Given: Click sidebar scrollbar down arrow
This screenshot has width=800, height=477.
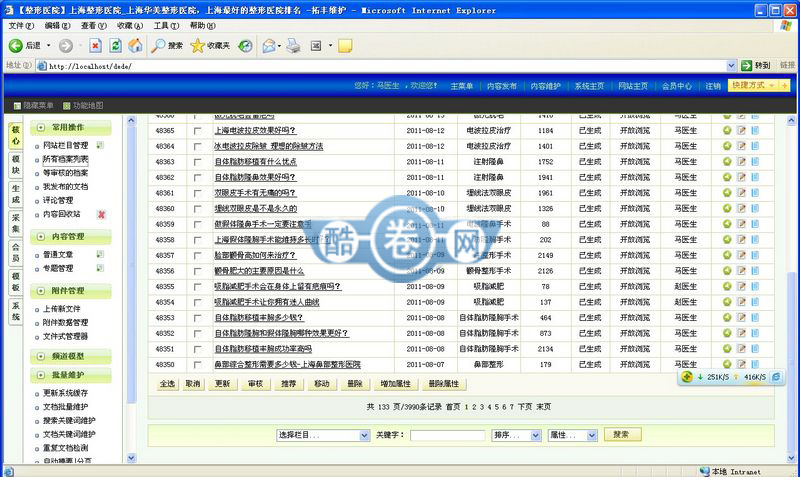Looking at the screenshot, I should (131, 458).
